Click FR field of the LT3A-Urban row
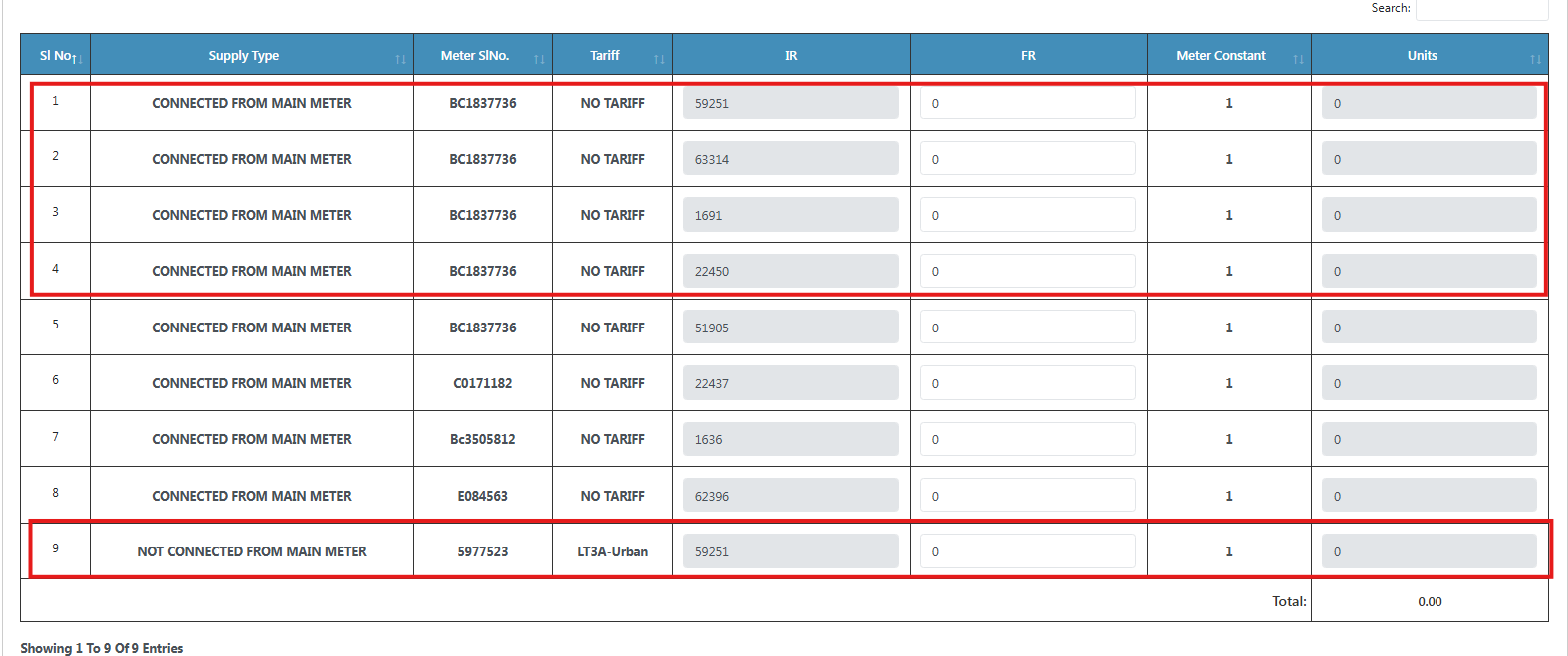This screenshot has width=1568, height=656. tap(1027, 551)
